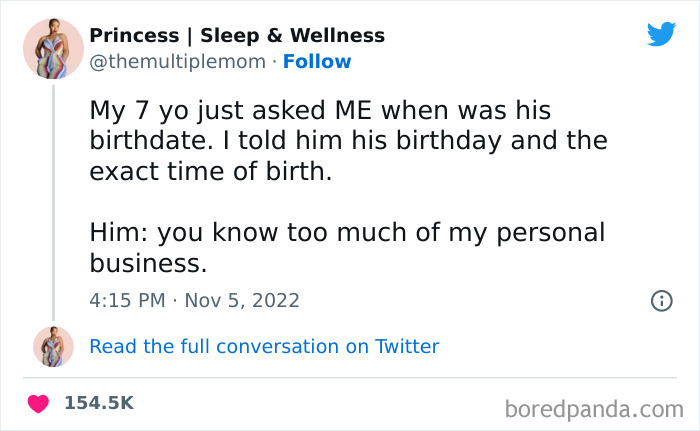The width and height of the screenshot is (700, 431).
Task: Read the full conversation on Twitter
Action: 264,347
